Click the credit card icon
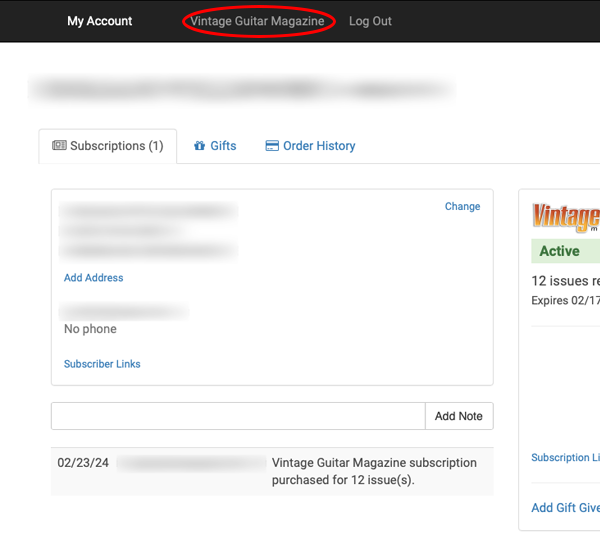600x560 pixels. click(272, 145)
